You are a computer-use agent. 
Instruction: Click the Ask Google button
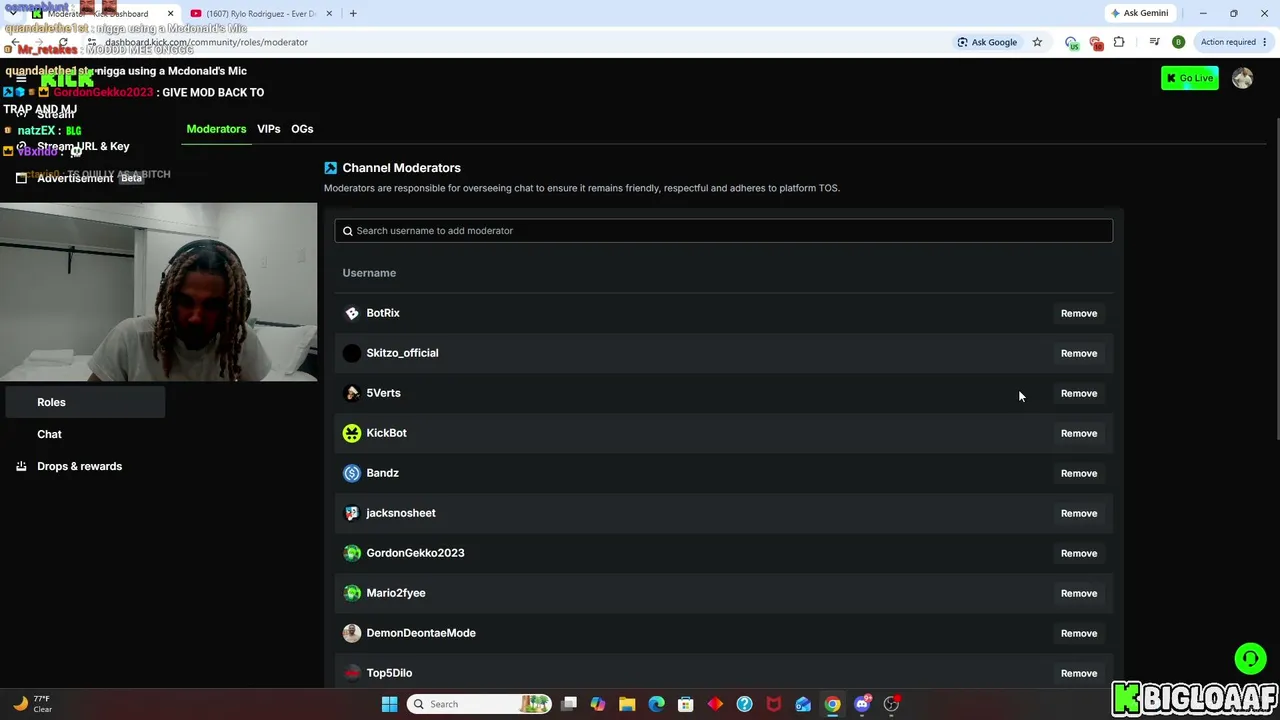point(987,42)
